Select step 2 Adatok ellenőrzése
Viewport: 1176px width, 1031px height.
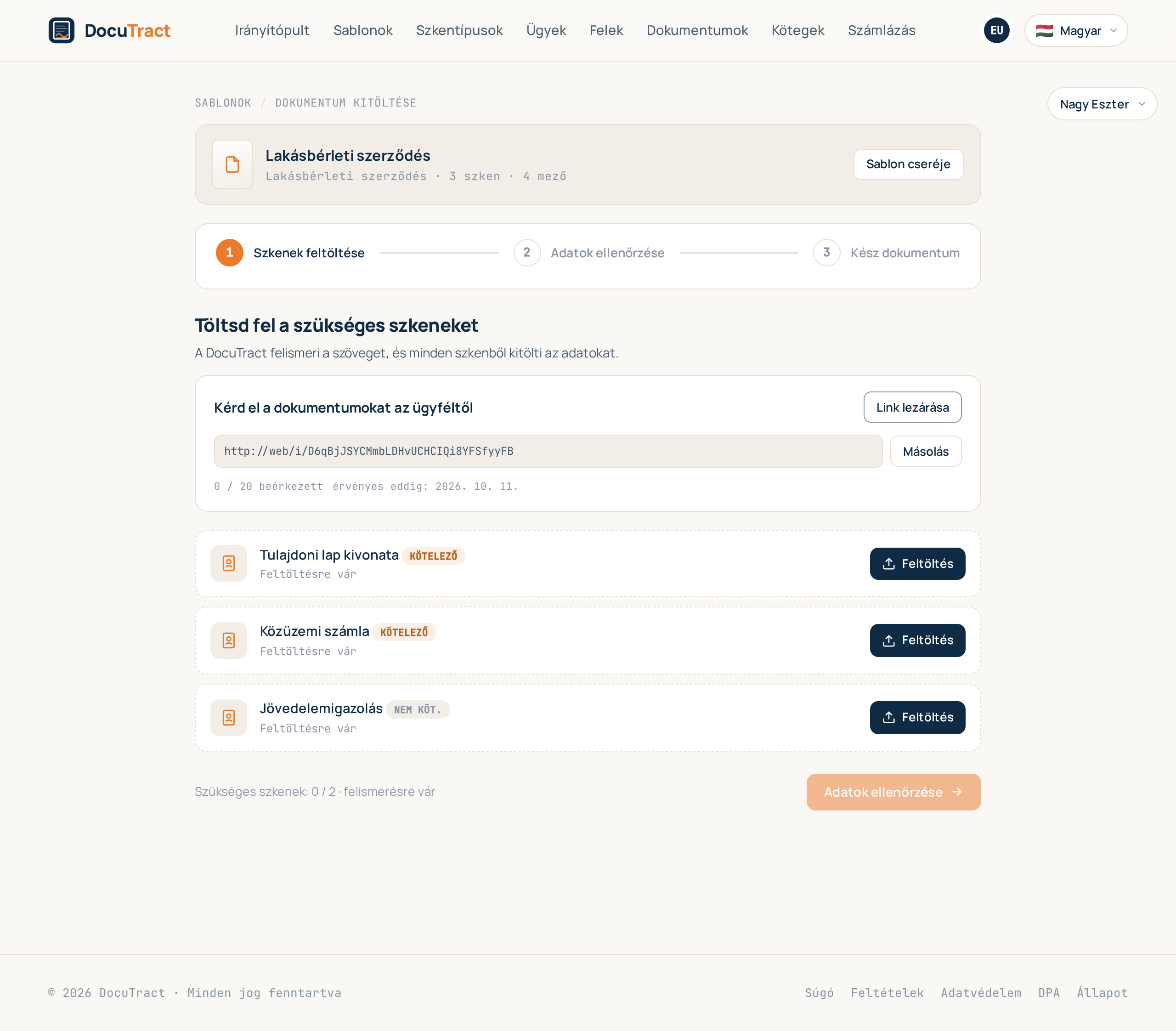(x=589, y=253)
